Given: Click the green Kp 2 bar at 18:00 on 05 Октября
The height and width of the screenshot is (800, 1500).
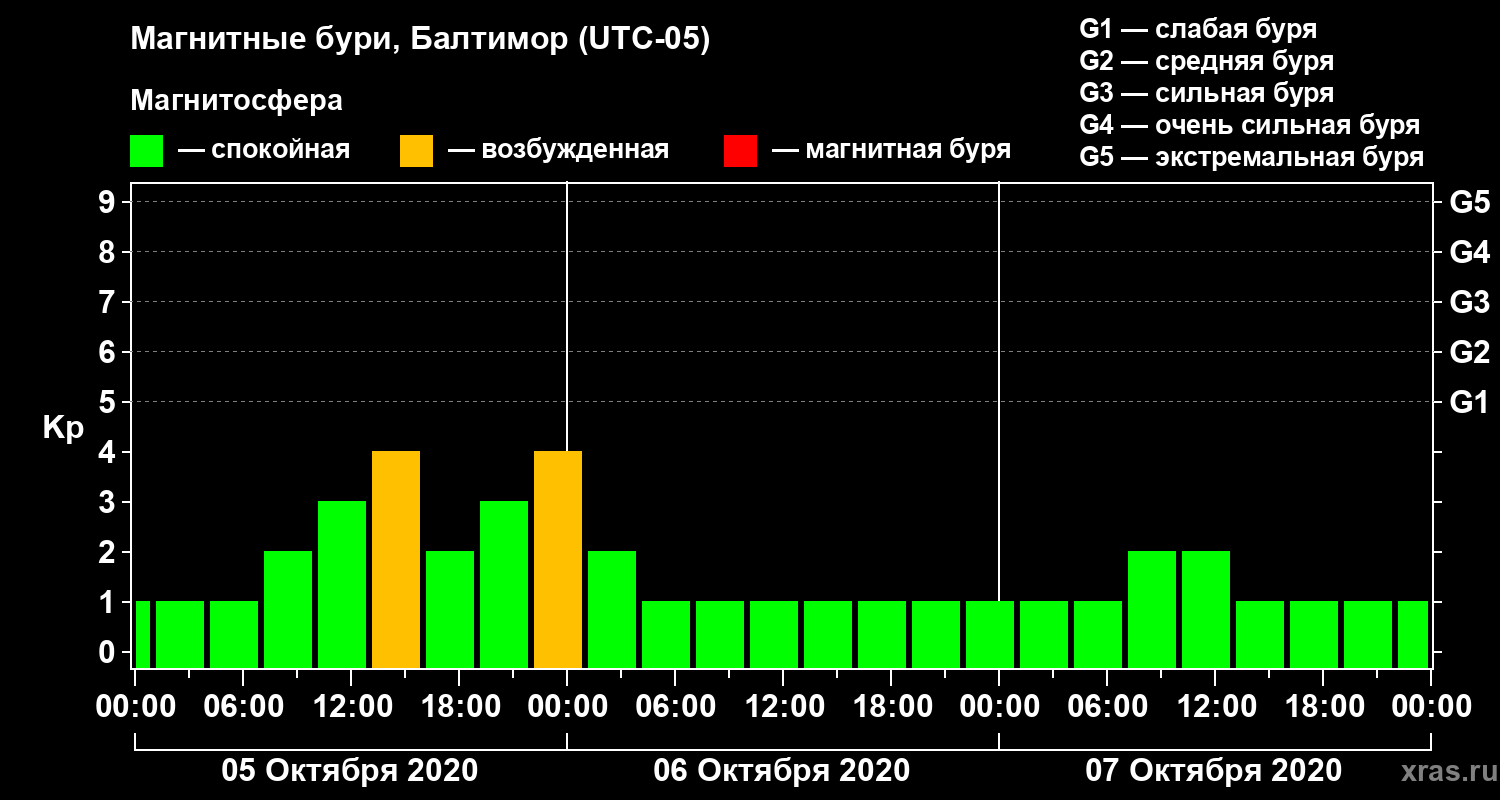Looking at the screenshot, I should coord(450,610).
